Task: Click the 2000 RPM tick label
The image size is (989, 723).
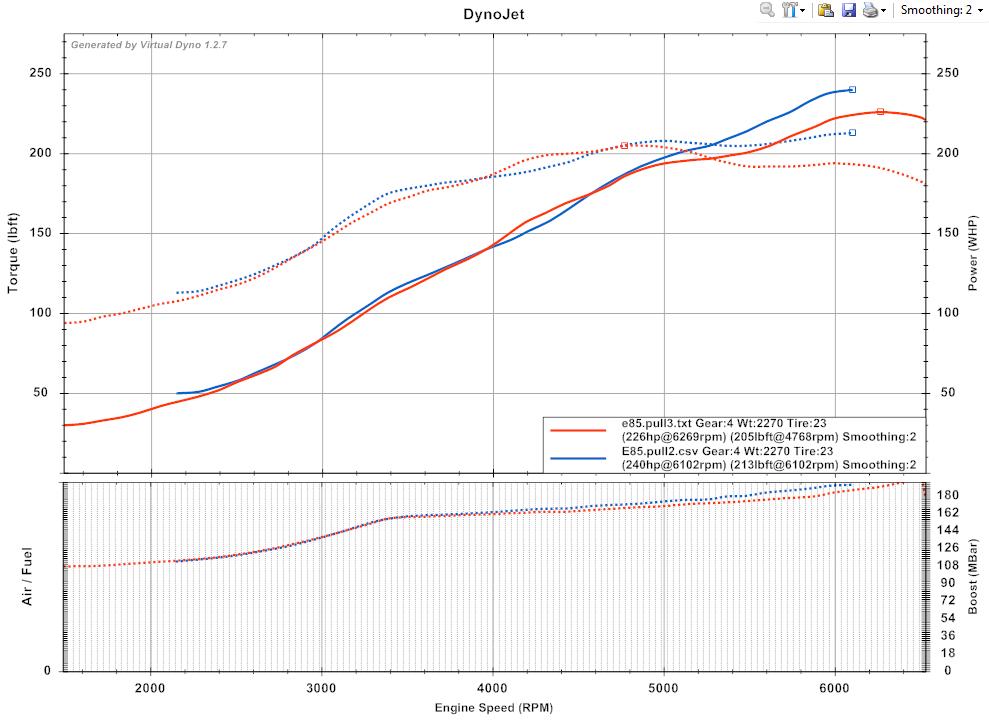Action: click(x=151, y=688)
